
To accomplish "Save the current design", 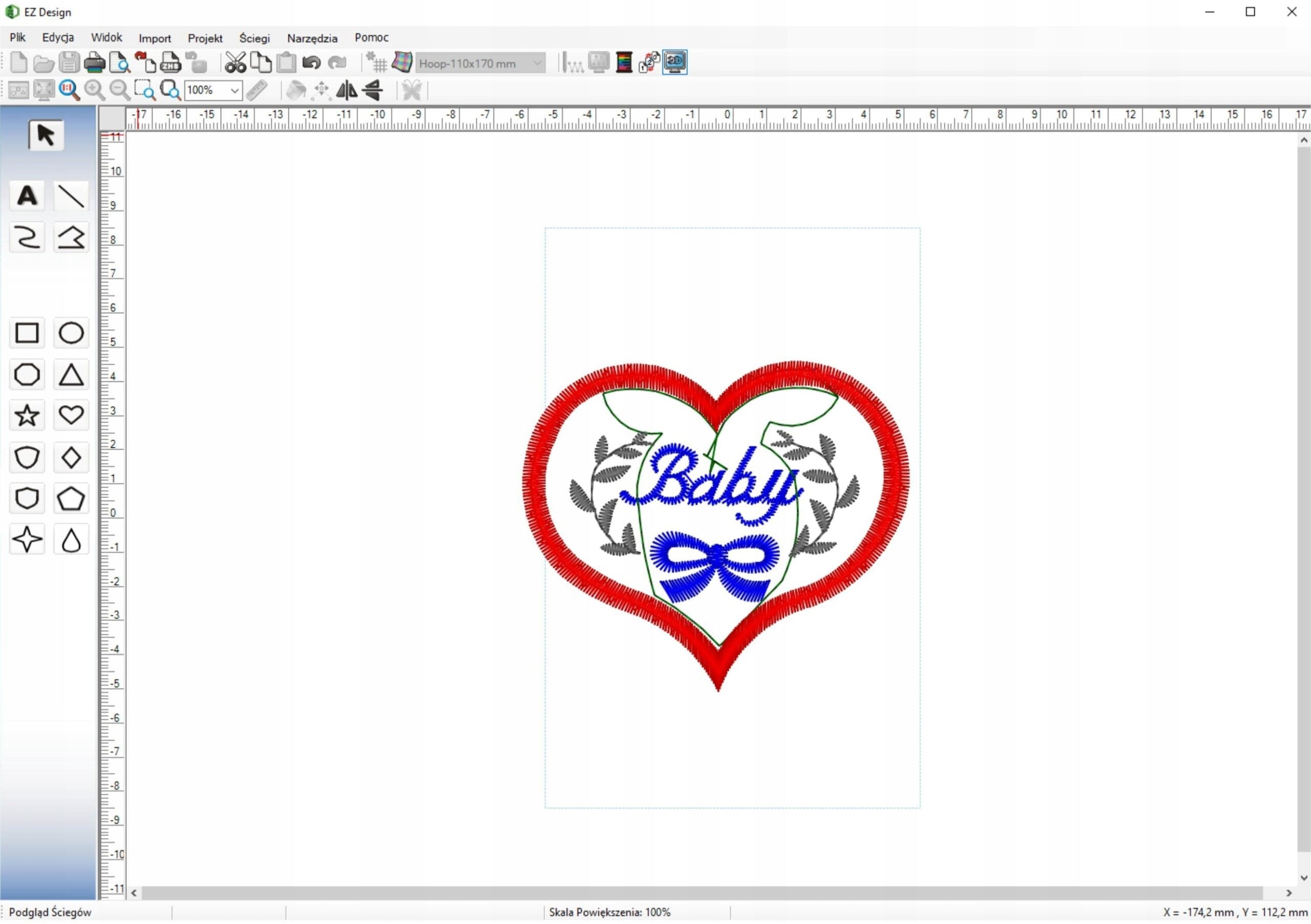I will 69,62.
